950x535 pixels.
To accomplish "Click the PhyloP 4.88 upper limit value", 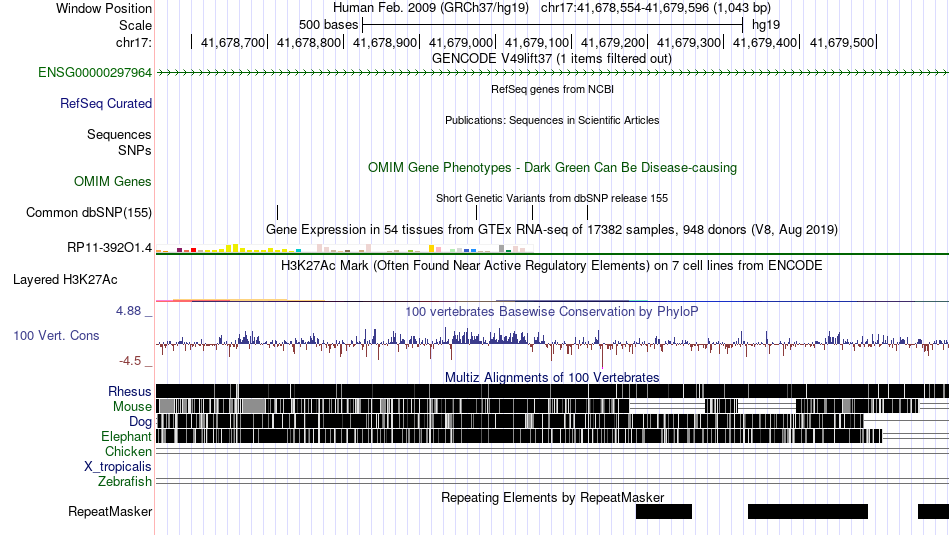I will (128, 311).
